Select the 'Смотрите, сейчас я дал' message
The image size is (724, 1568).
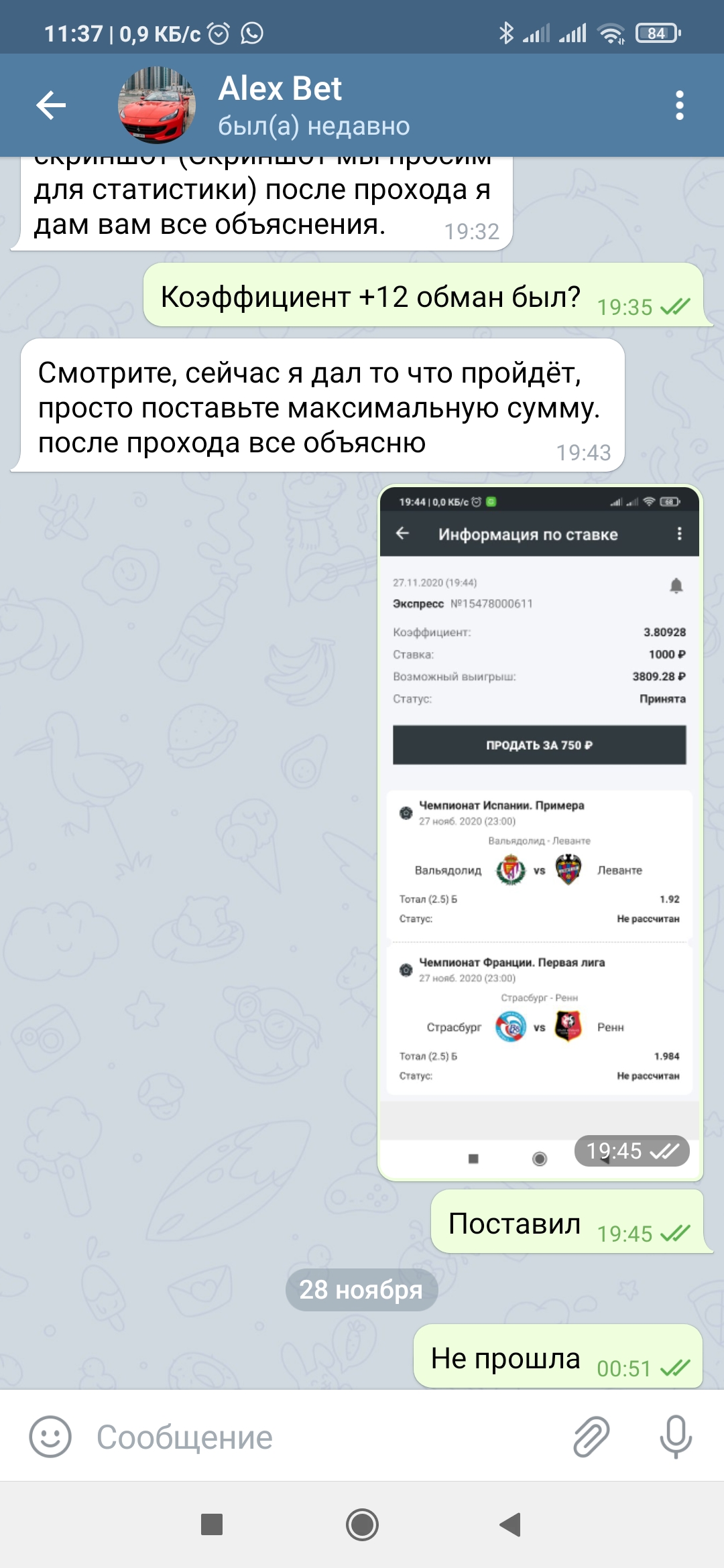tap(318, 405)
